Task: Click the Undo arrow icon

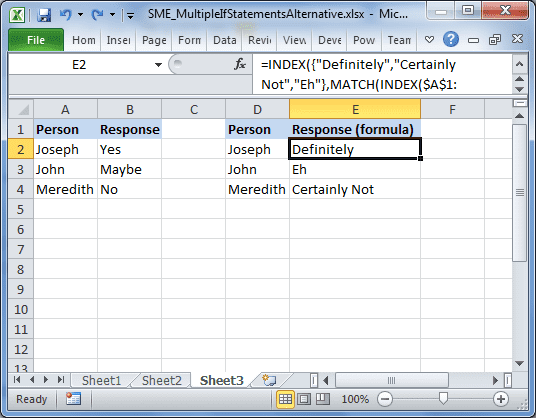Action: click(x=65, y=14)
